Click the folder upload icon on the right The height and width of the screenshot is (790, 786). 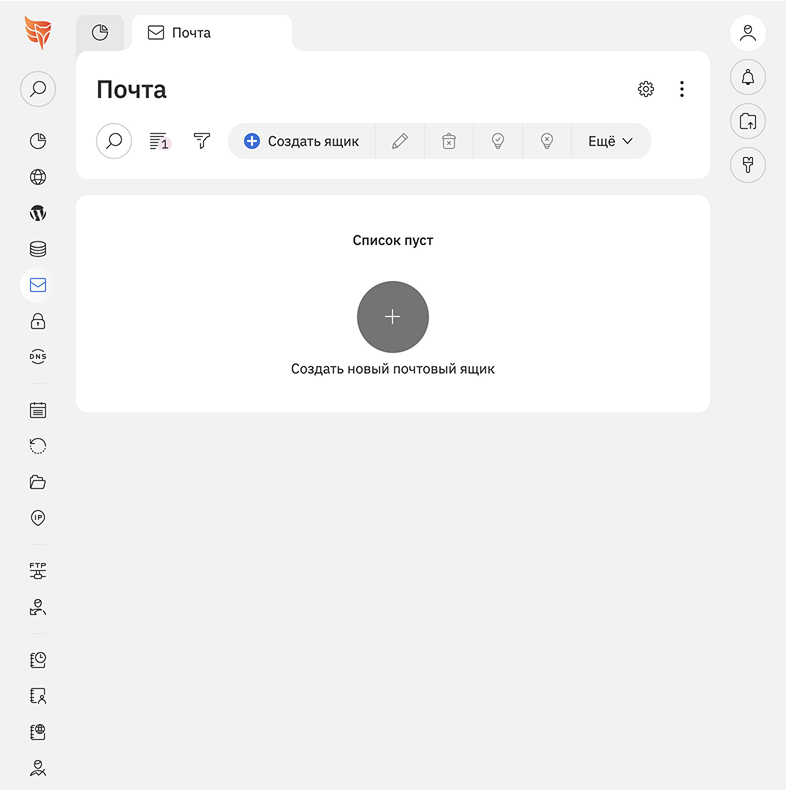tap(748, 121)
